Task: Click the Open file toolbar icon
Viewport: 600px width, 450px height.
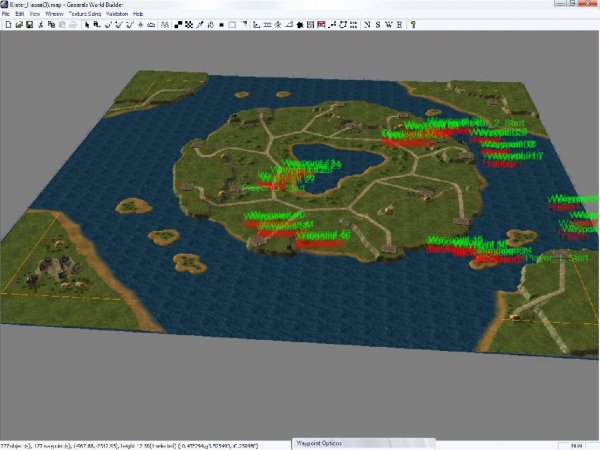Action: coord(19,24)
